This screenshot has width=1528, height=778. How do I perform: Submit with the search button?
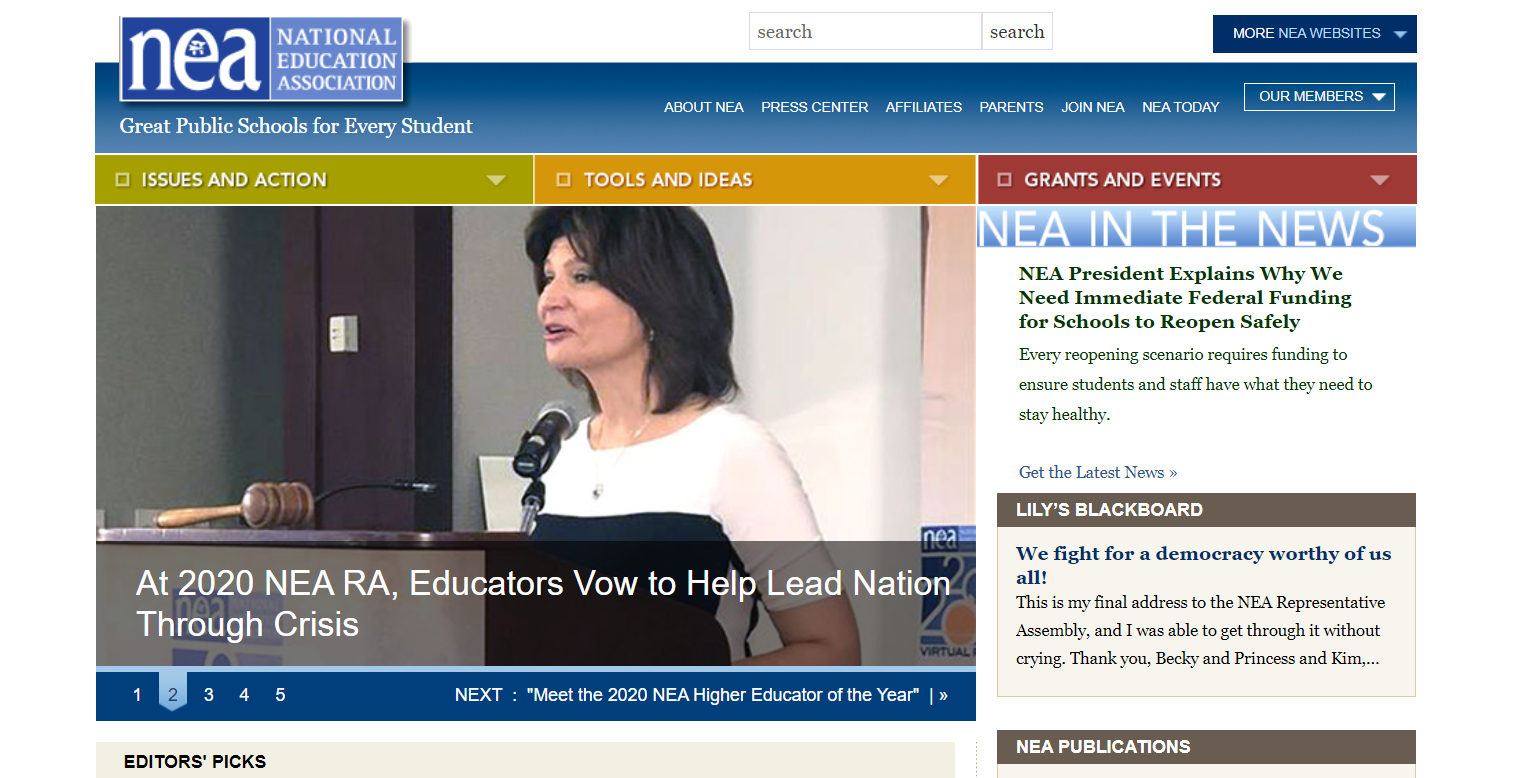(1017, 31)
